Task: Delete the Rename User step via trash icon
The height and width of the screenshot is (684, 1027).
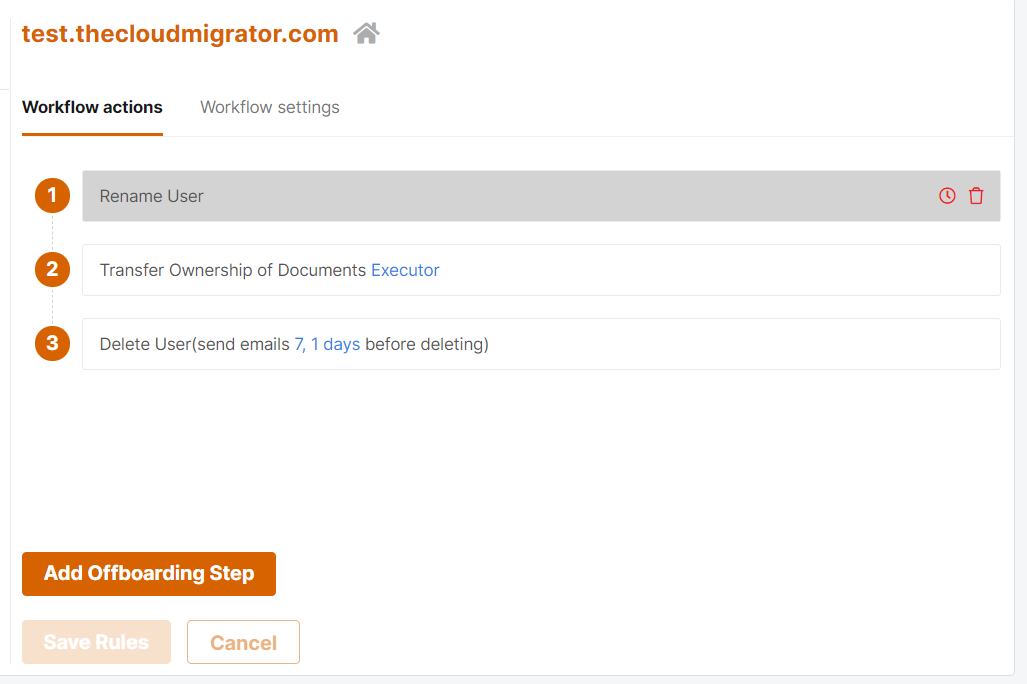Action: click(976, 196)
